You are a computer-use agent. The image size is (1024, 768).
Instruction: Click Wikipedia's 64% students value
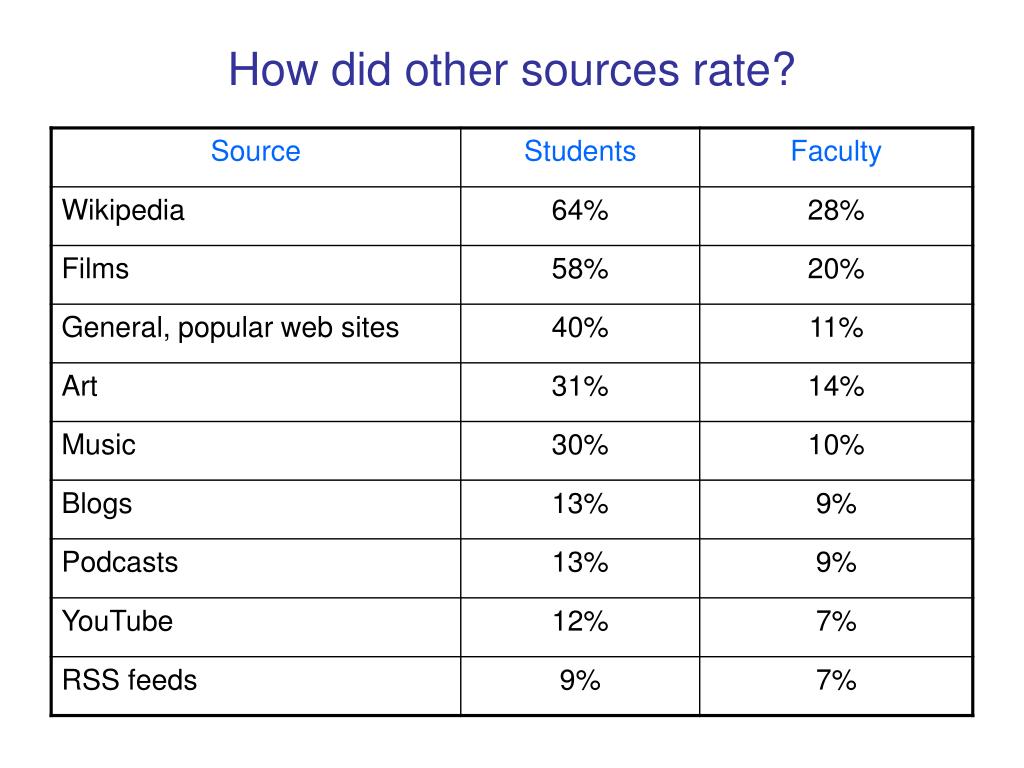(580, 210)
